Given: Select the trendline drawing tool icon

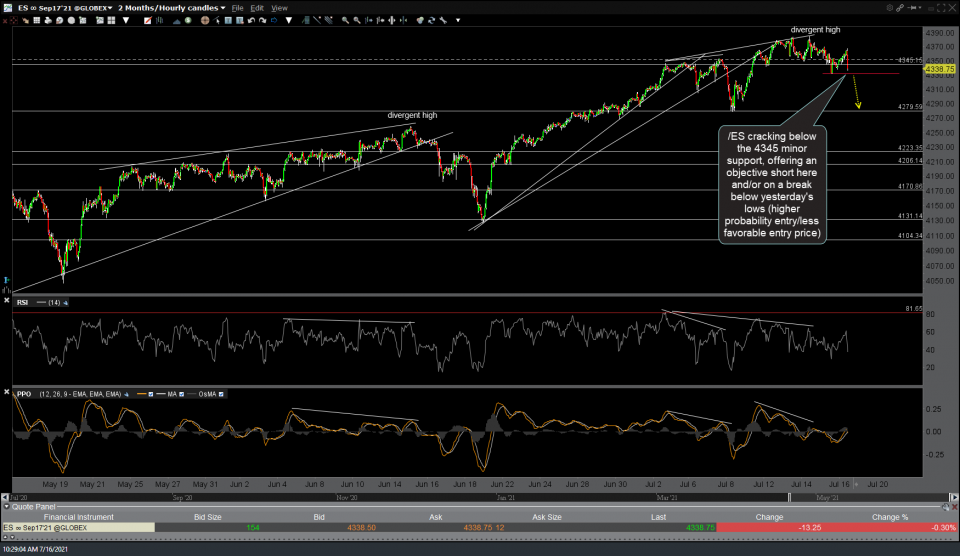Looking at the screenshot, I should pos(317,20).
